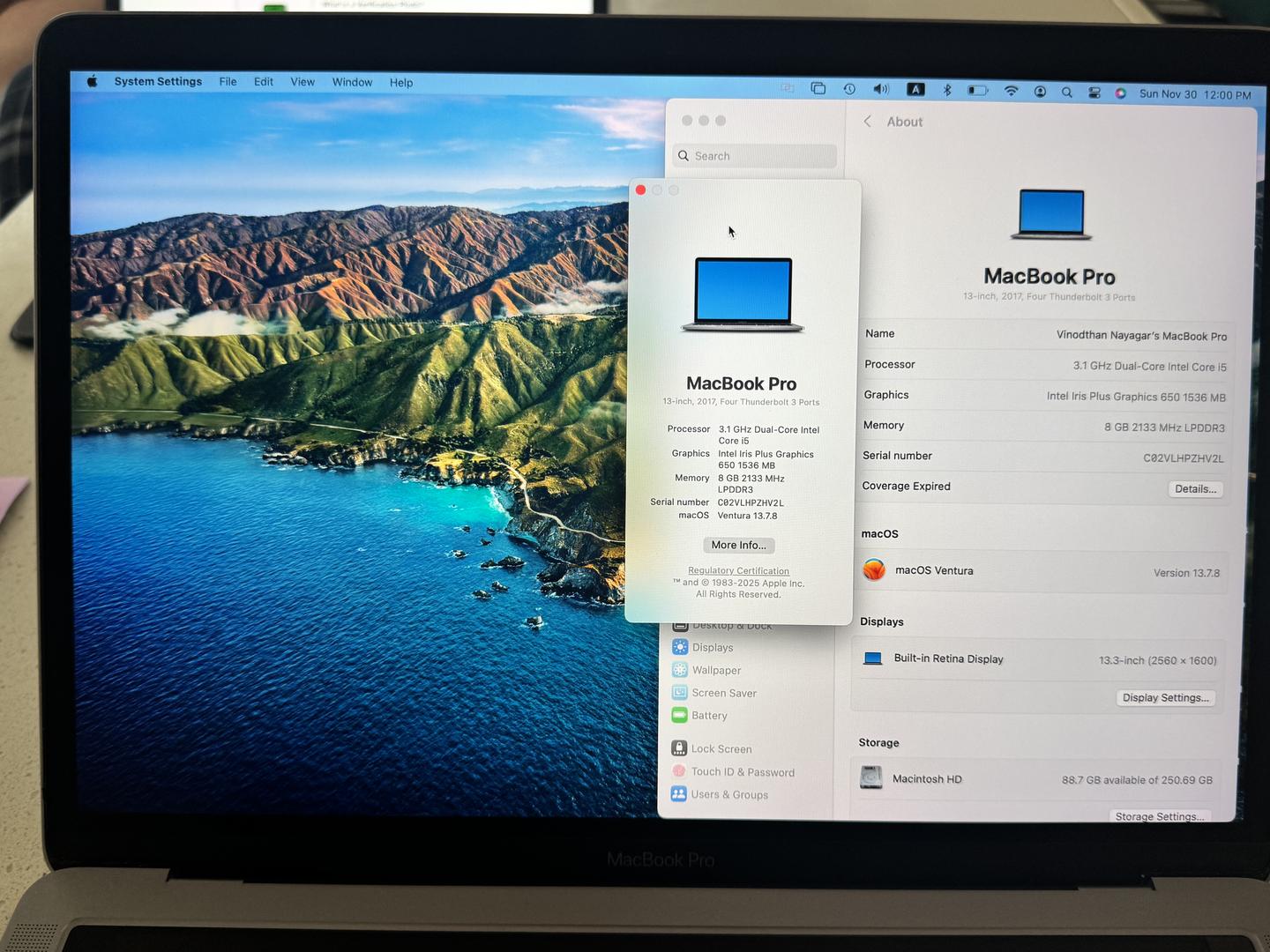Click the input source A icon
Screen dimensions: 1270x952
pos(916,90)
